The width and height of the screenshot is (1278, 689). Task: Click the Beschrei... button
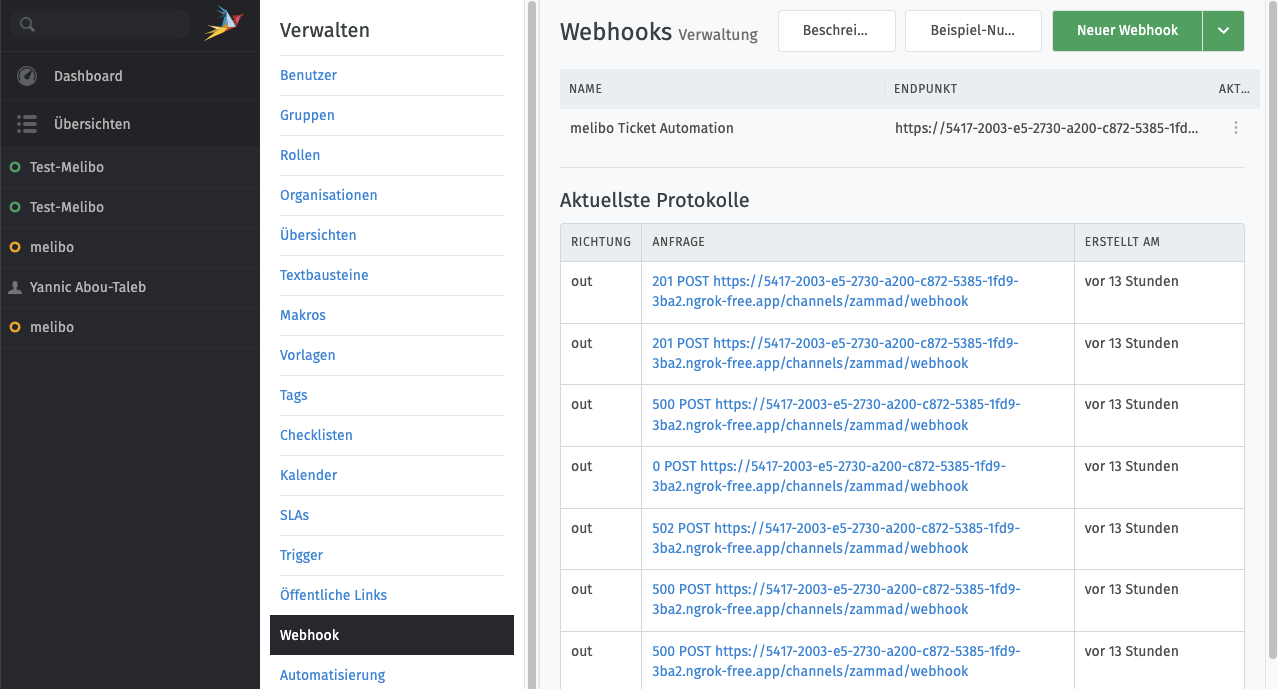[835, 31]
